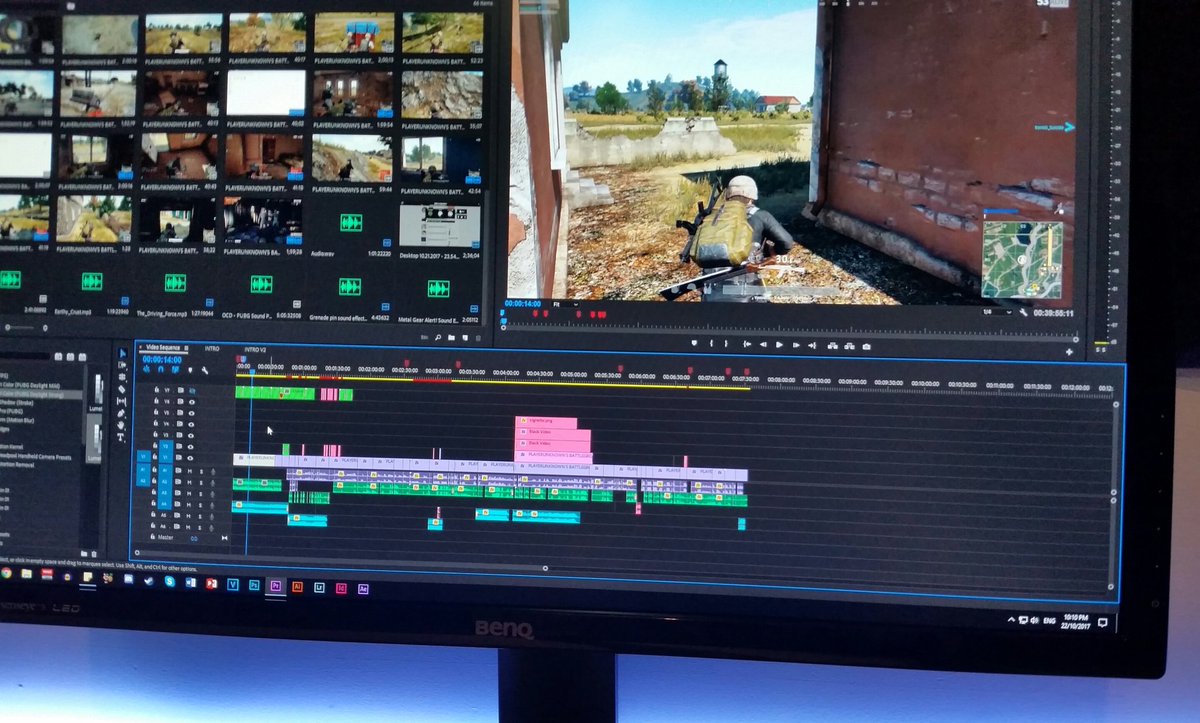Select the Ripple Edit tool
This screenshot has height=723, width=1200.
[x=122, y=377]
